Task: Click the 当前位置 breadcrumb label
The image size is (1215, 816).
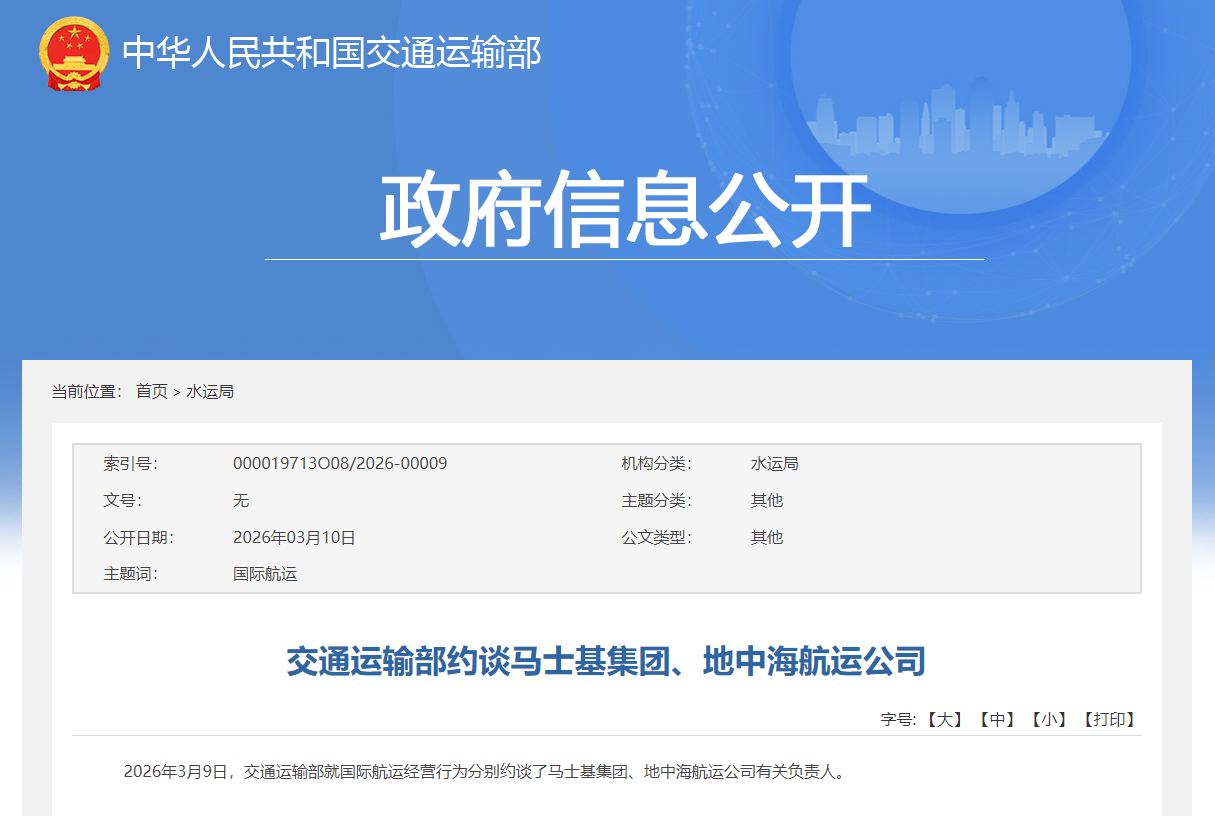Action: 87,391
